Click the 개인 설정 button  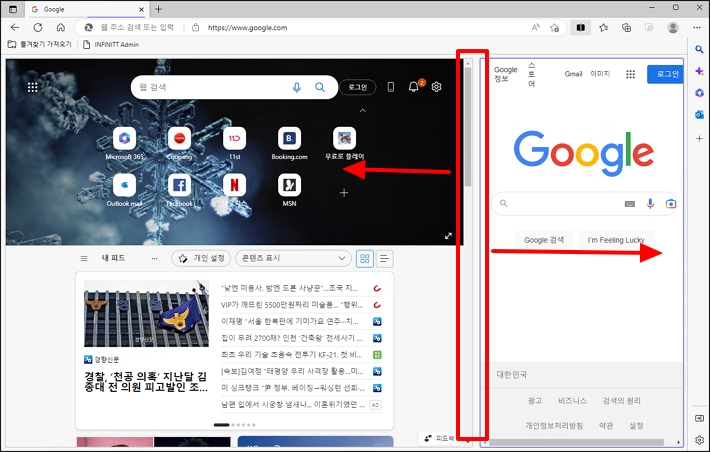click(x=201, y=259)
